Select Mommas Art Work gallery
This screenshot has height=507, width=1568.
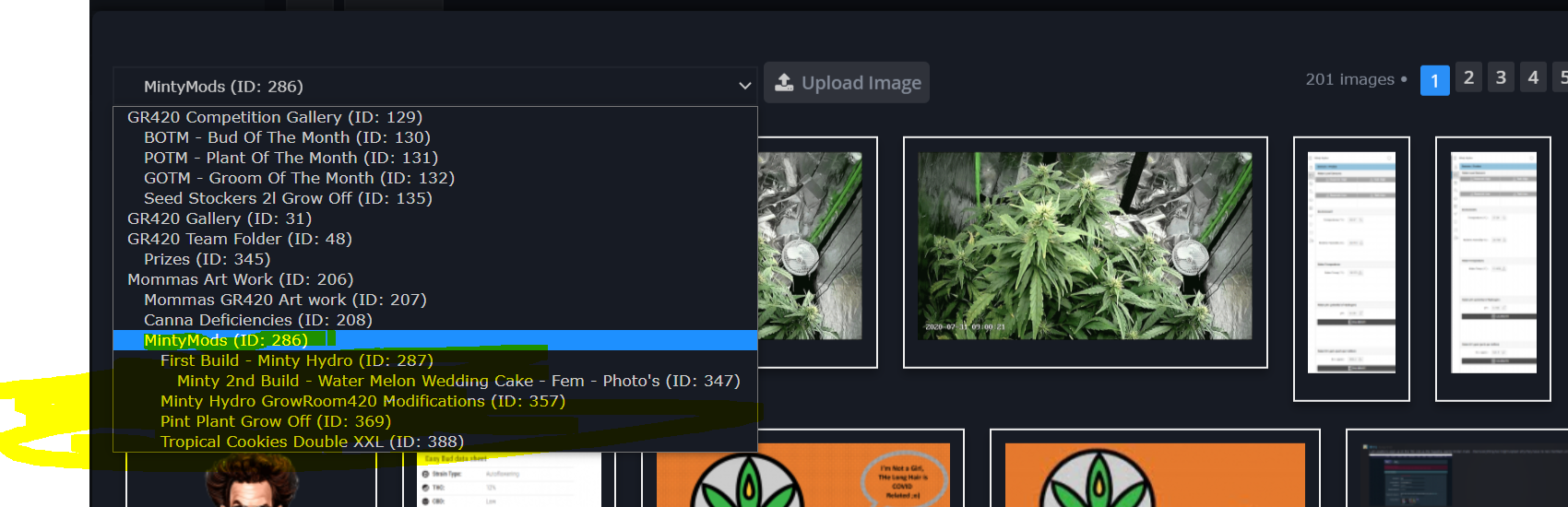point(240,279)
